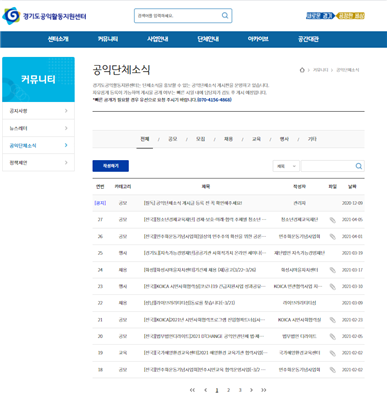
Task: Go to the first page with the double-left arrow
Action: point(192,390)
